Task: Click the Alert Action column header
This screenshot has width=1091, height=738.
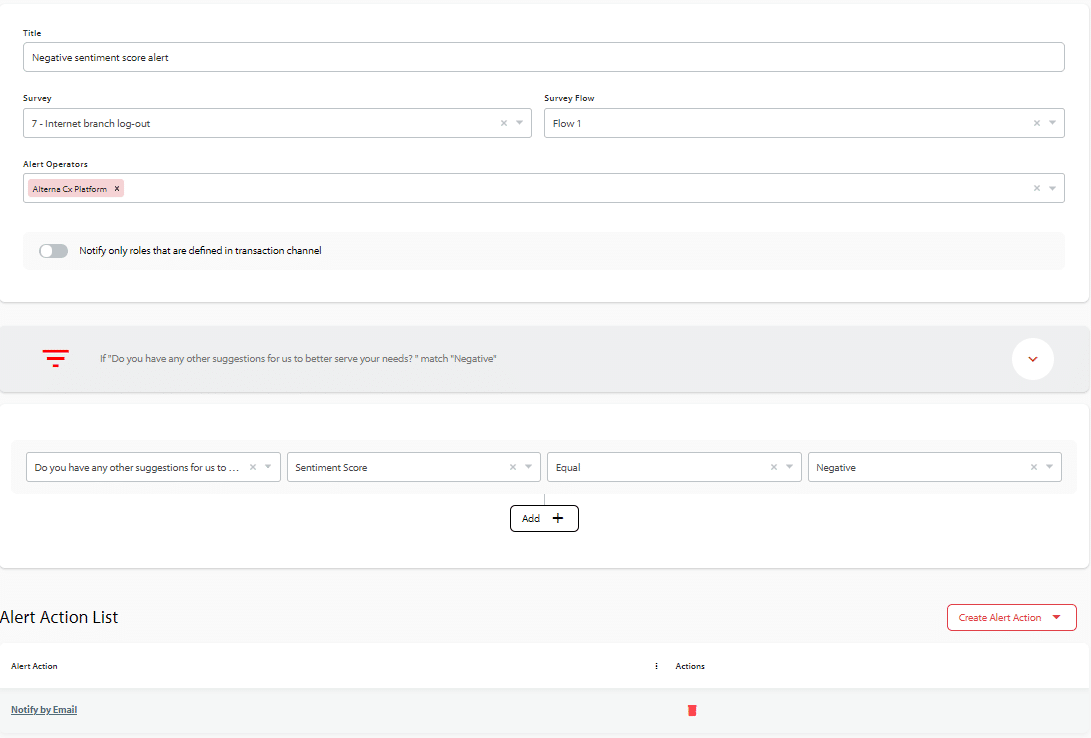Action: tap(34, 666)
